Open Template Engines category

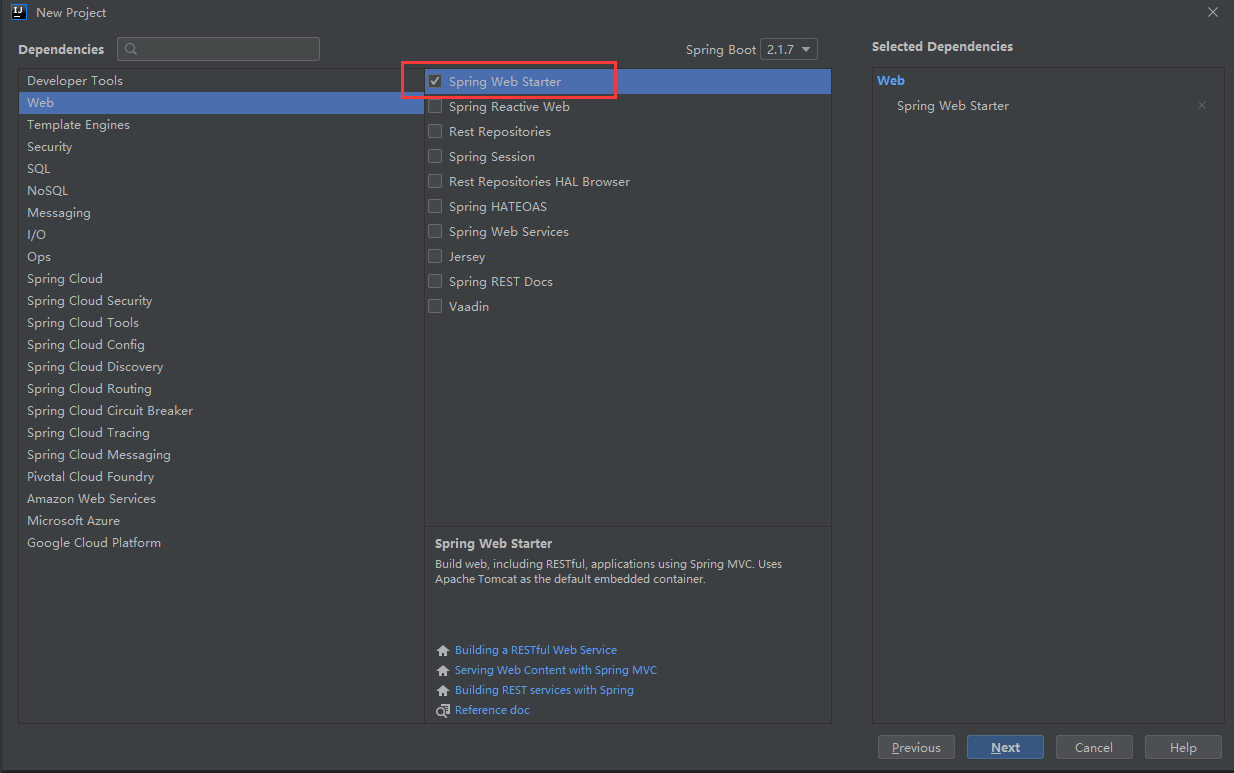pyautogui.click(x=221, y=125)
